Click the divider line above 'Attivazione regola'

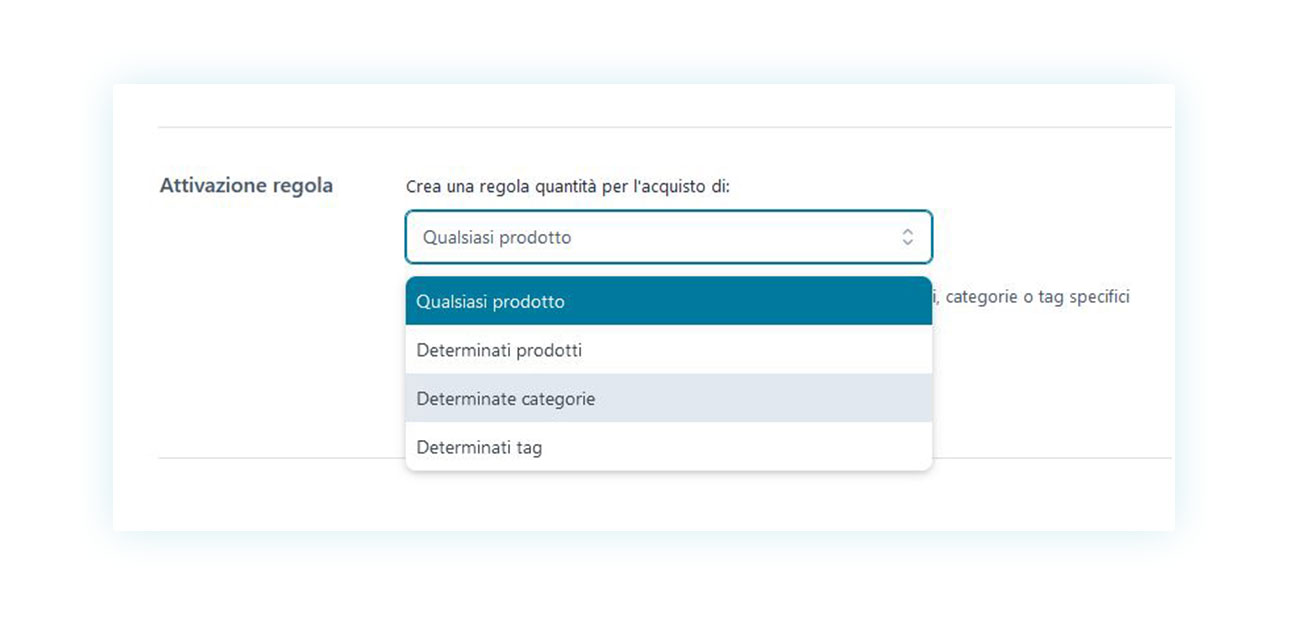[x=664, y=127]
